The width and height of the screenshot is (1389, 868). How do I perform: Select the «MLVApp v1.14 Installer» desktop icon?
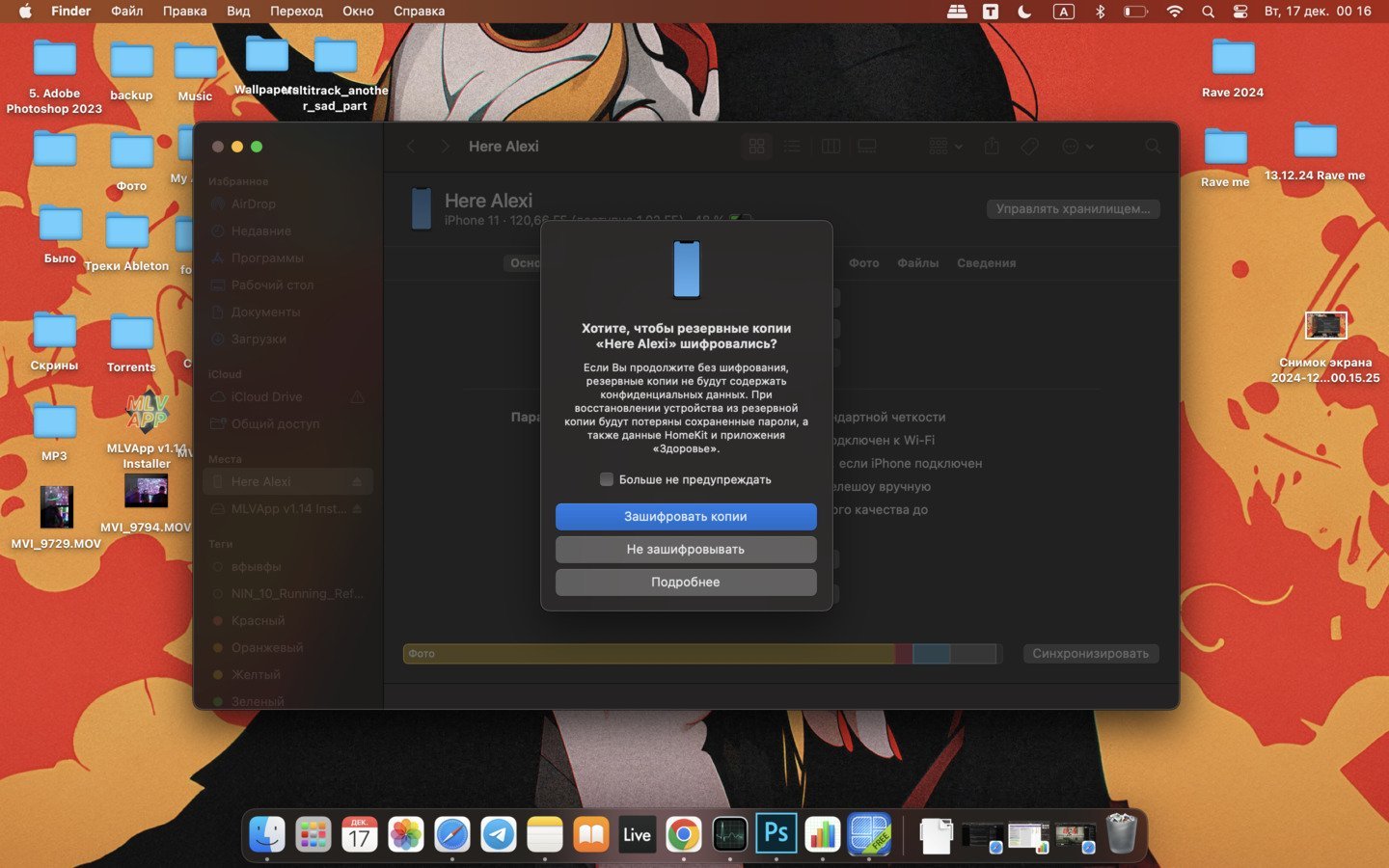click(x=147, y=413)
